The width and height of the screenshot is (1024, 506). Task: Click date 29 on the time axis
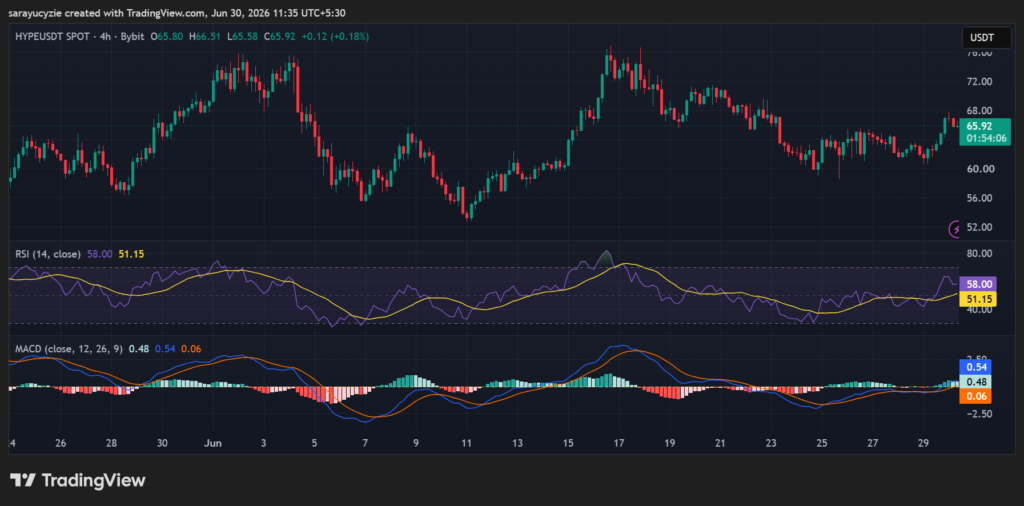tap(923, 443)
